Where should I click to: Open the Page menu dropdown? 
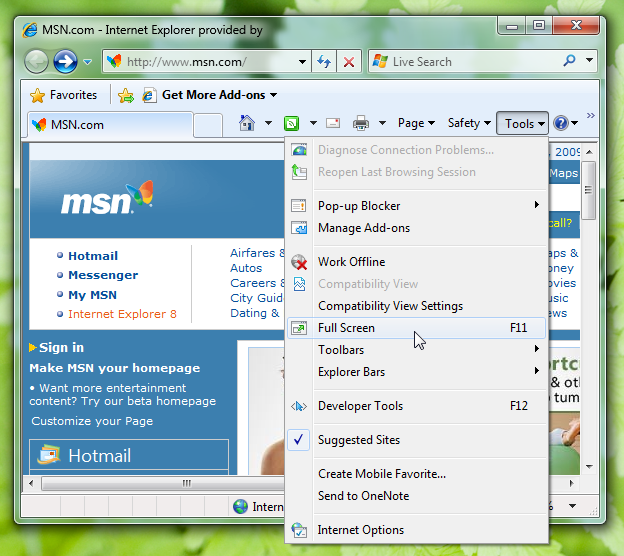(416, 123)
